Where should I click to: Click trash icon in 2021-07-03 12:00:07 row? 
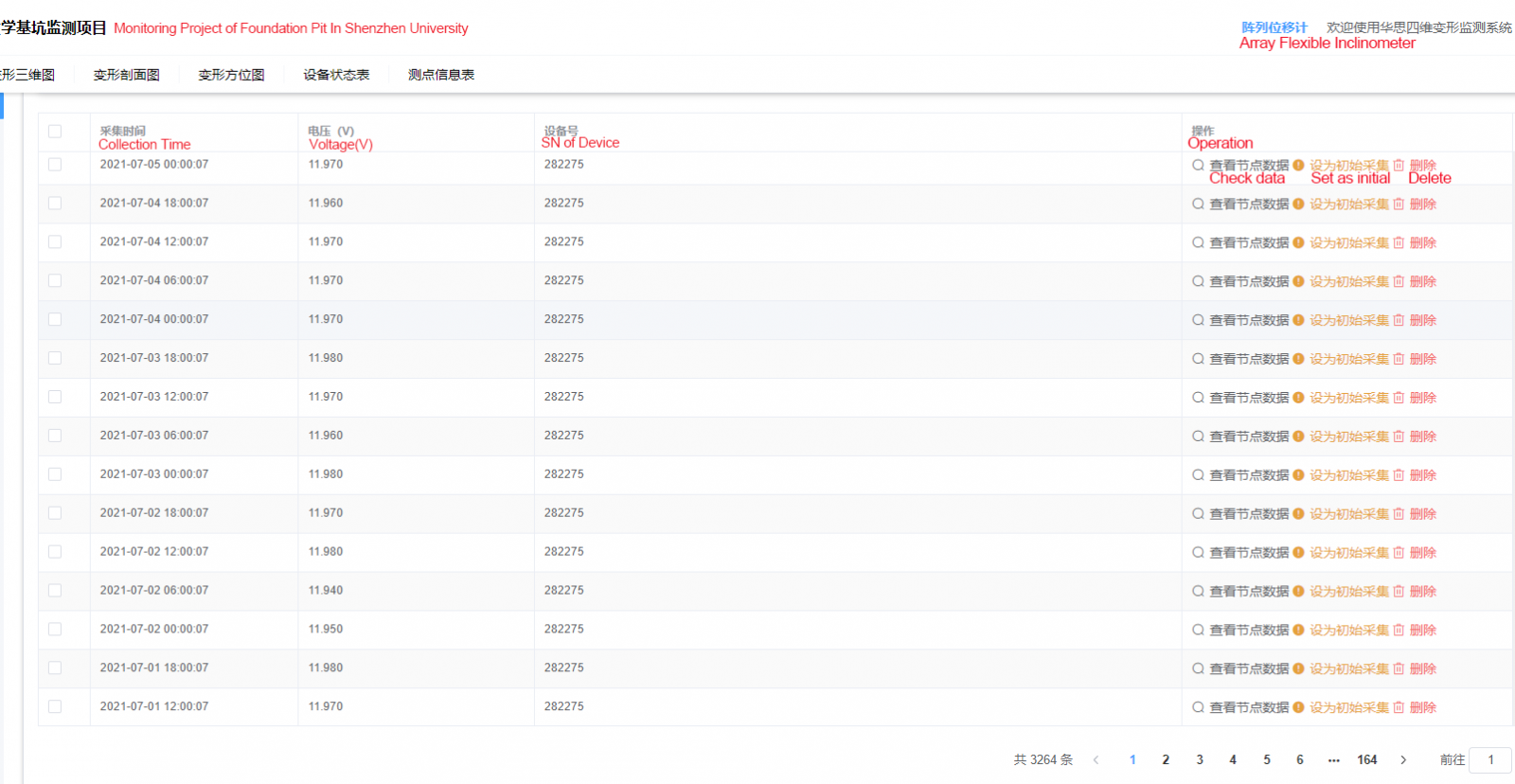point(1399,398)
